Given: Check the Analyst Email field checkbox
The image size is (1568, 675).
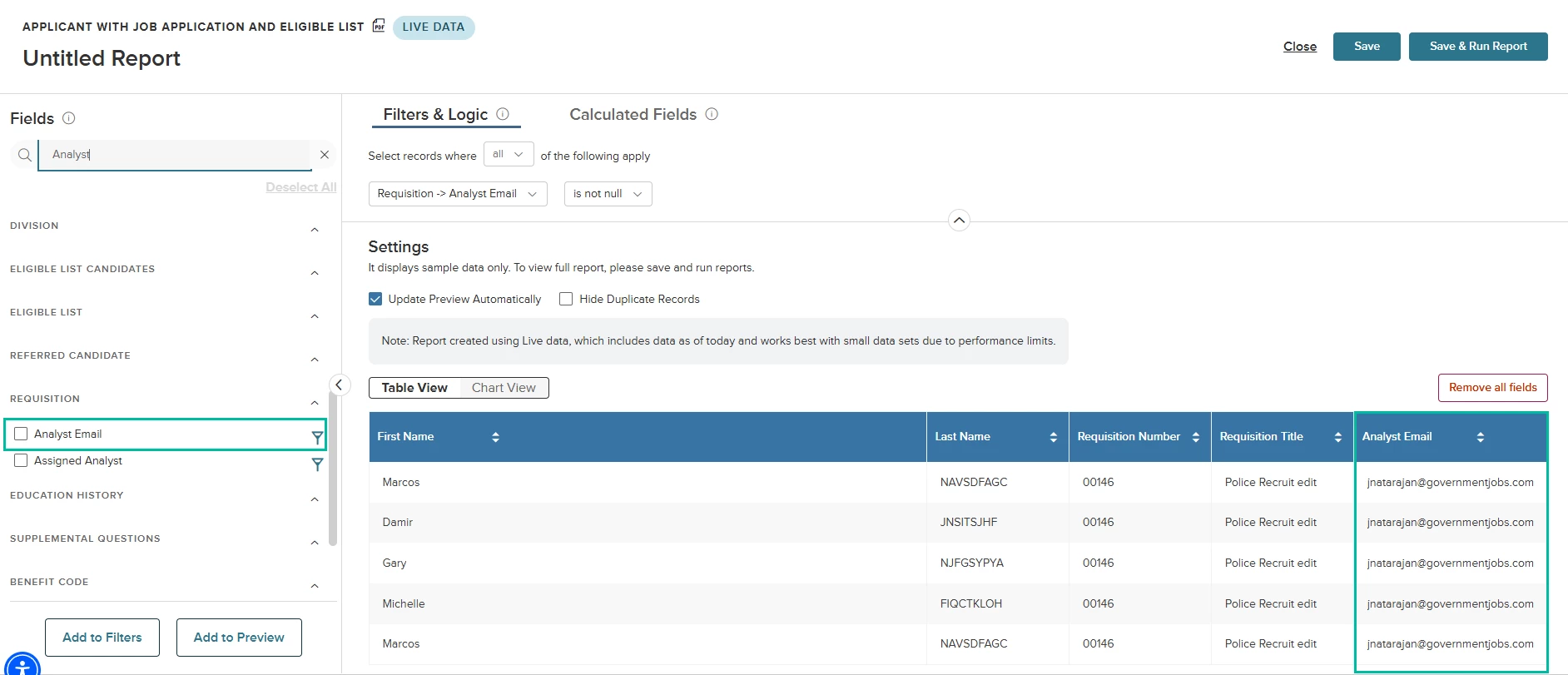Looking at the screenshot, I should (21, 434).
